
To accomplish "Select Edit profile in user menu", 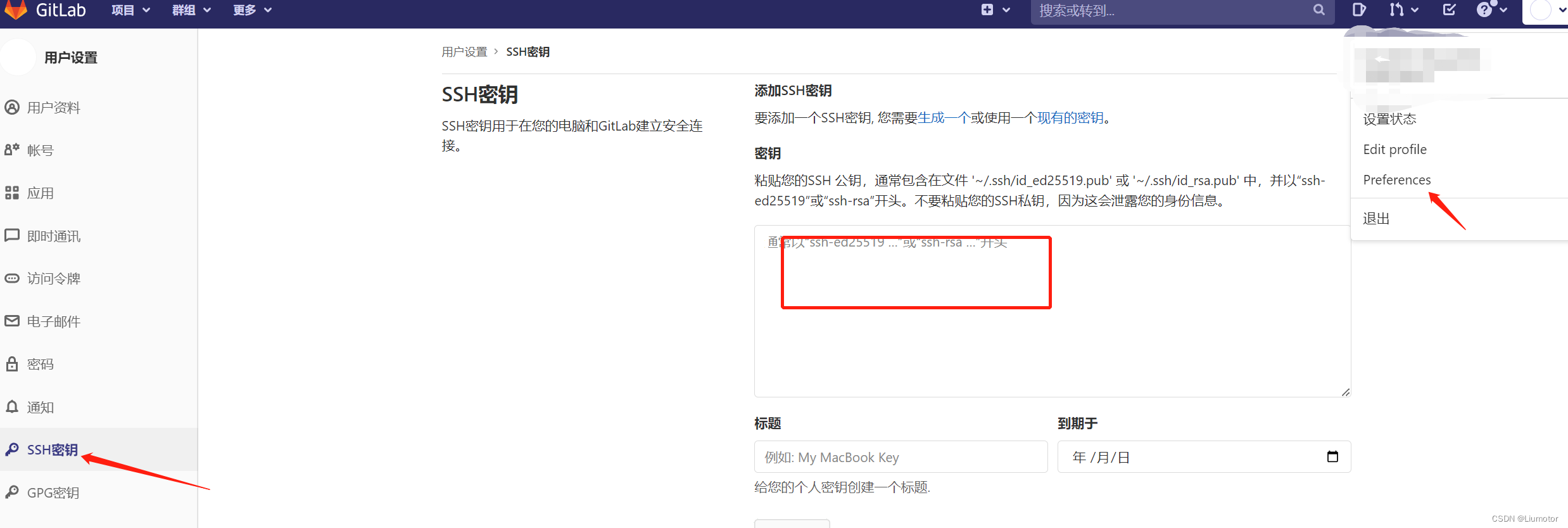I will click(1394, 150).
